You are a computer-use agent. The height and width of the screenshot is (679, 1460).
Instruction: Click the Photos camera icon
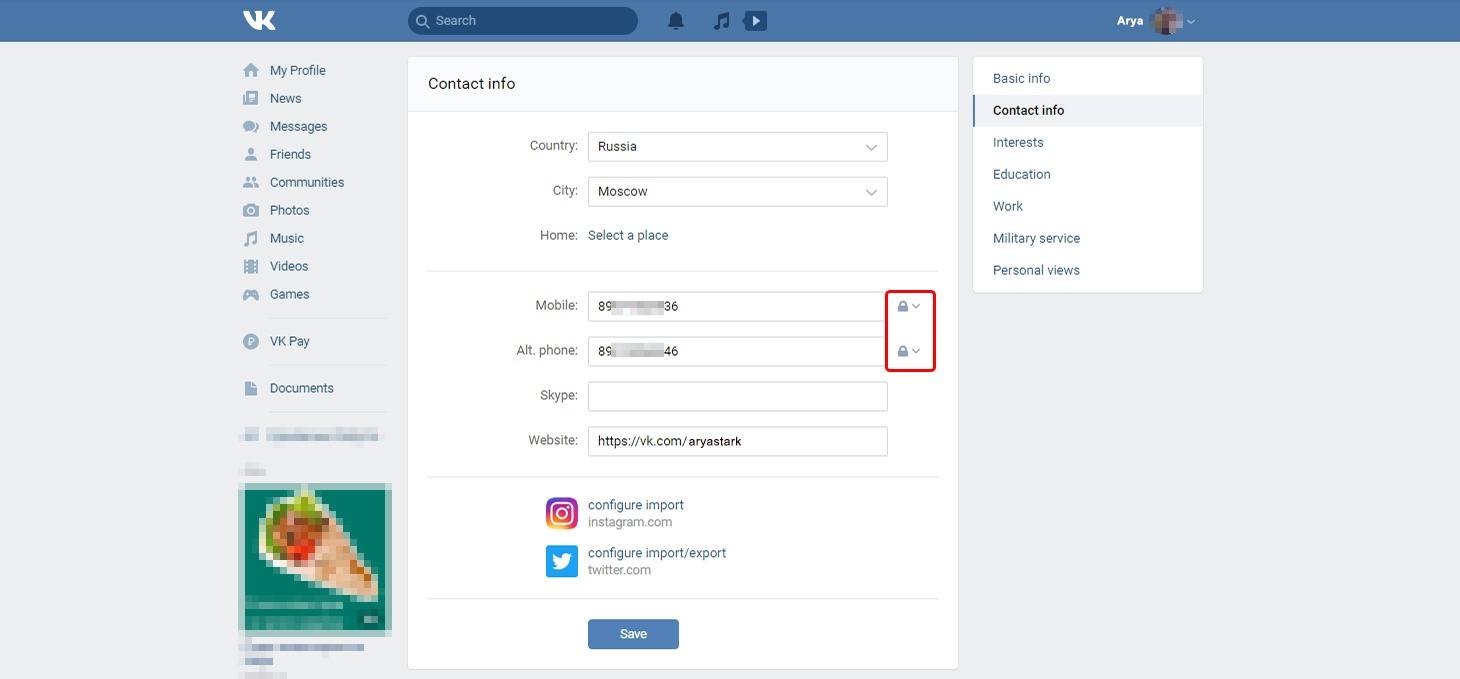click(251, 210)
